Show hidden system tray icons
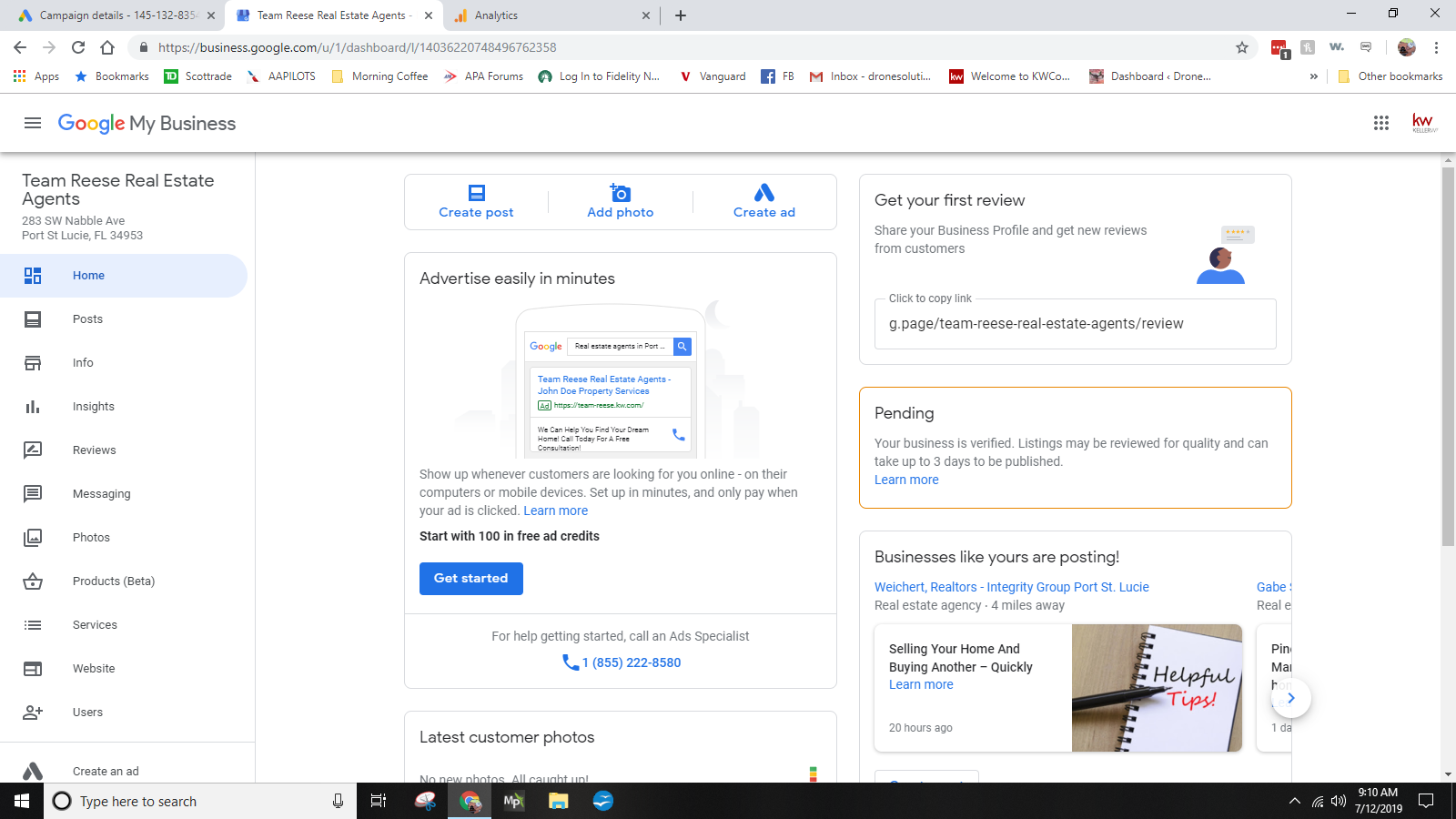Image resolution: width=1456 pixels, height=819 pixels. (1294, 802)
